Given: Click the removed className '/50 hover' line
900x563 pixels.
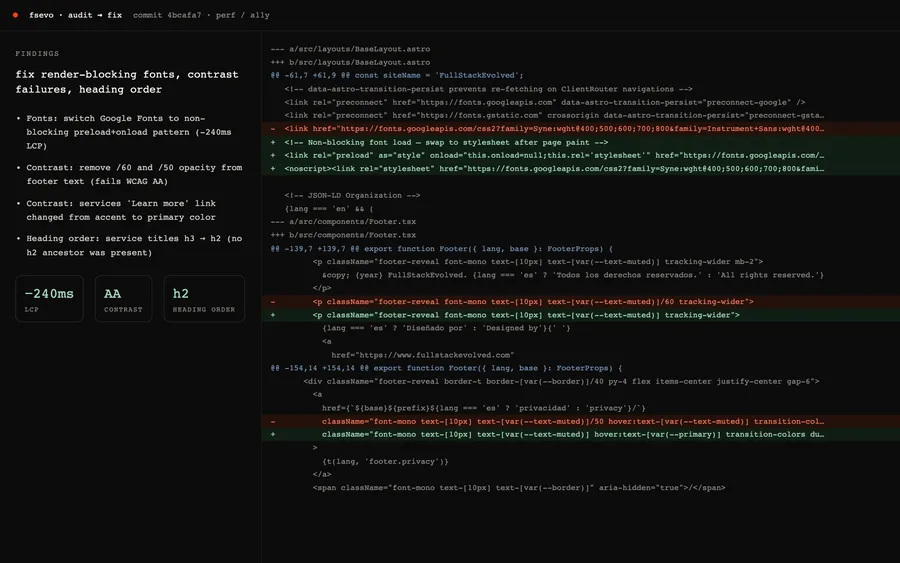Looking at the screenshot, I should 581,421.
